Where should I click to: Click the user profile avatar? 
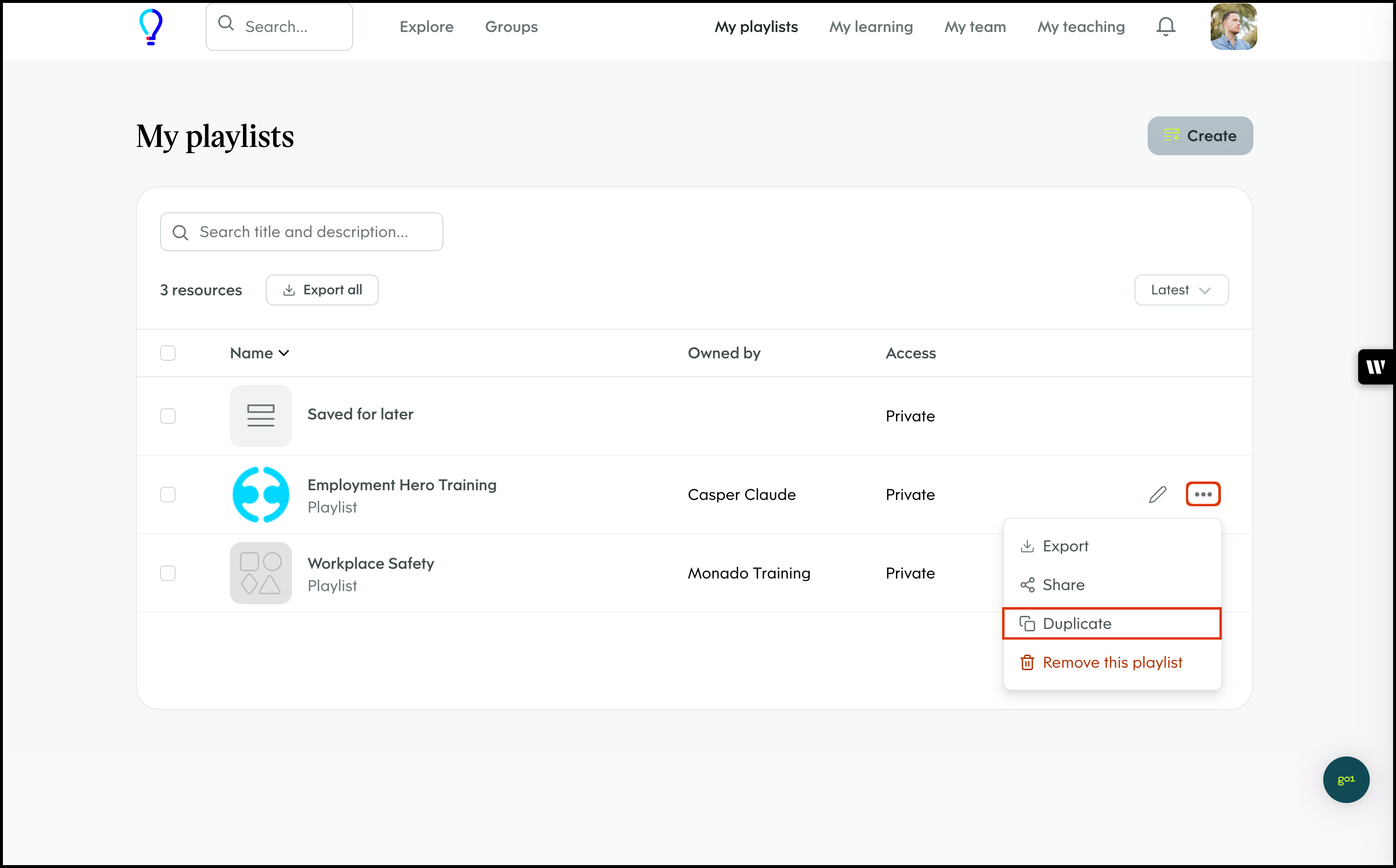(x=1233, y=26)
